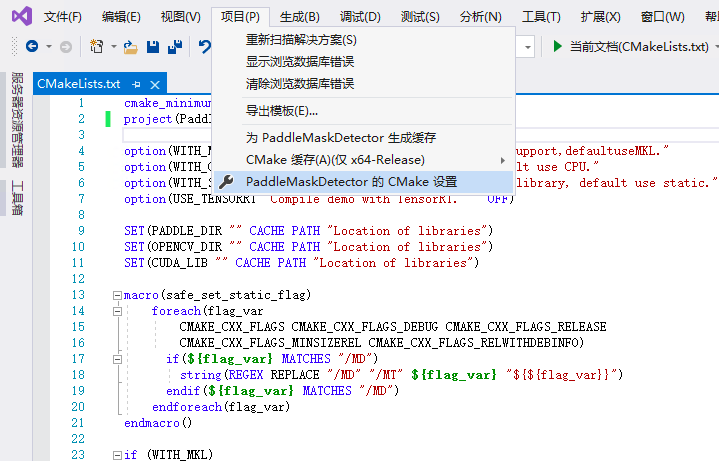Open the 工具箱 side panel tab

[x=17, y=198]
